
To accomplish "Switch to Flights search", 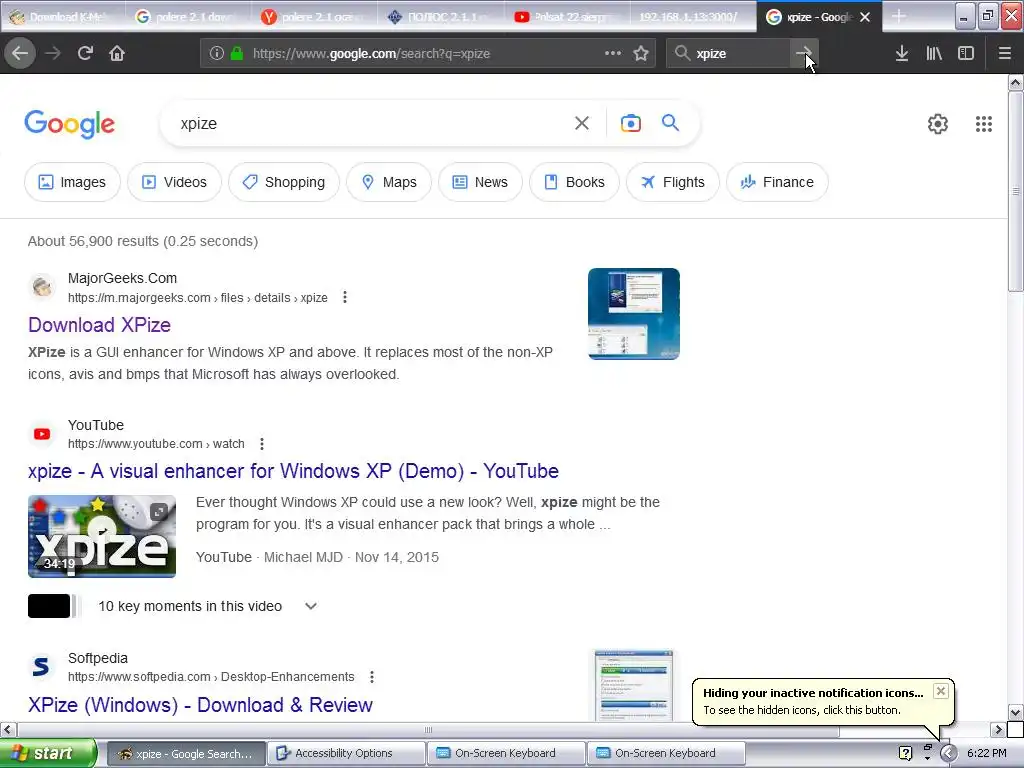I will [673, 182].
